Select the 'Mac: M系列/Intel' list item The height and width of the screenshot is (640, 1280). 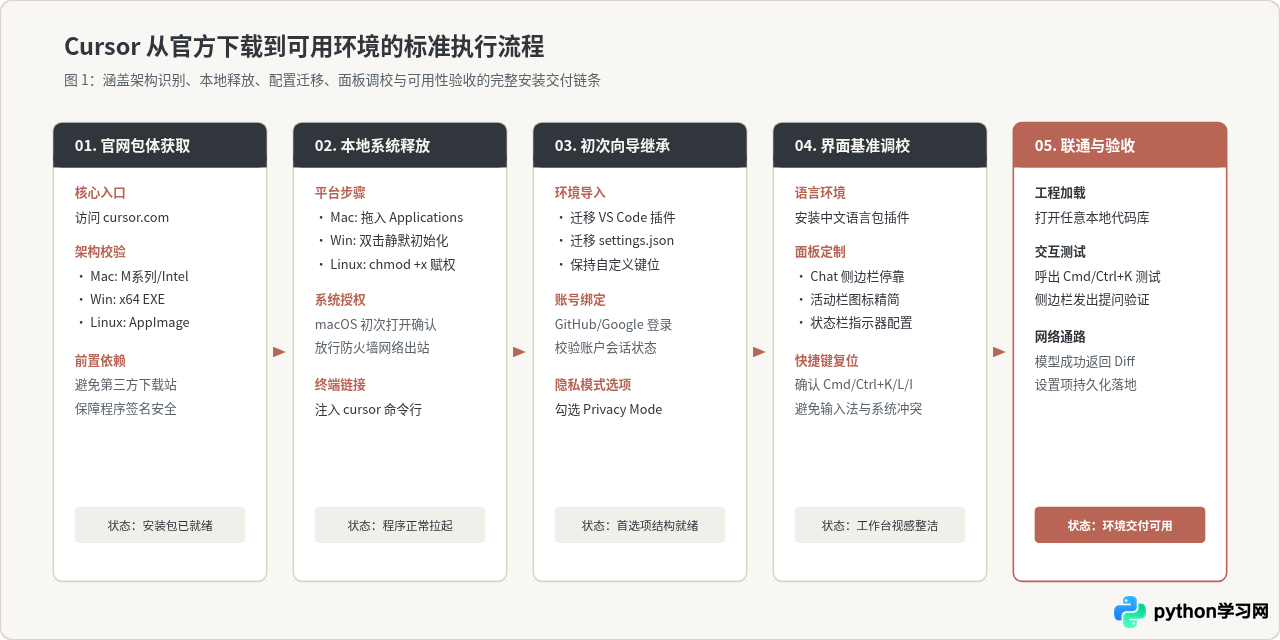tap(132, 276)
